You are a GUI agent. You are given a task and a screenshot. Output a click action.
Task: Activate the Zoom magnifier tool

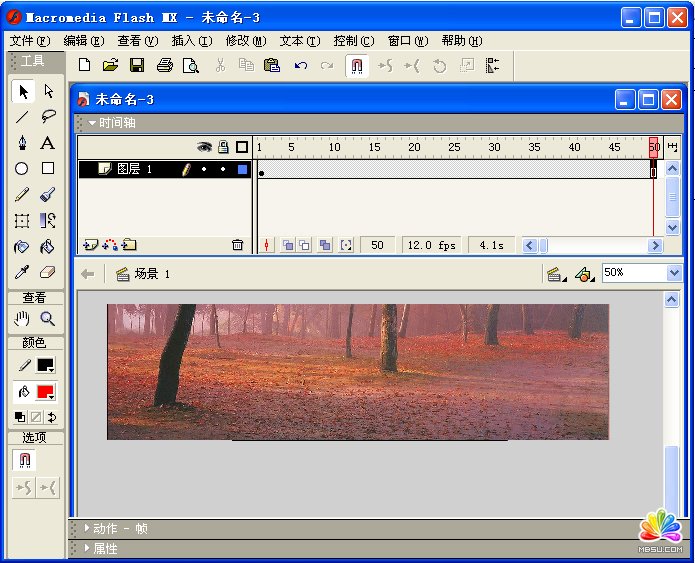click(47, 319)
